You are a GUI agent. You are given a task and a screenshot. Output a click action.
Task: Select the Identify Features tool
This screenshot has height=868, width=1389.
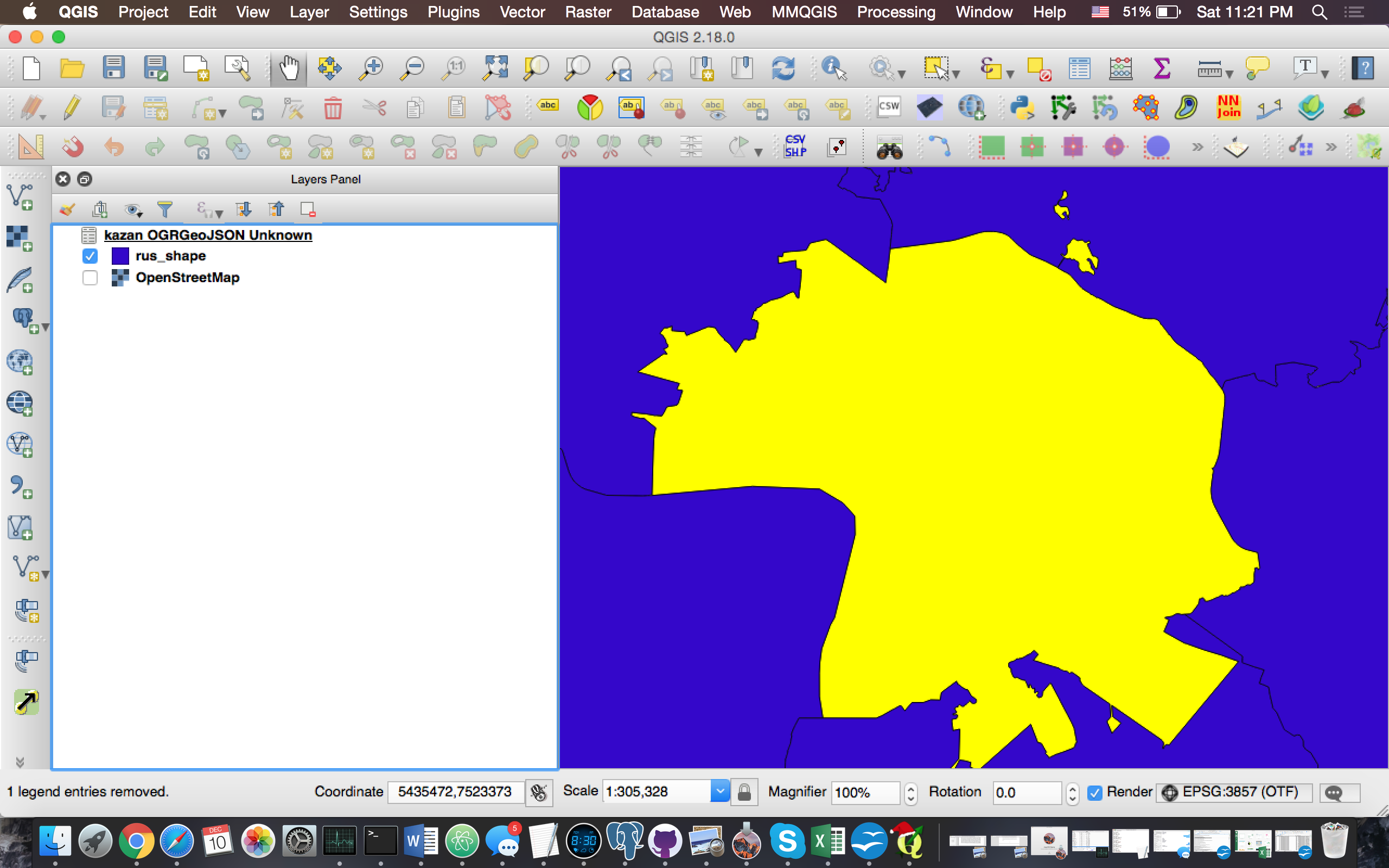(833, 68)
